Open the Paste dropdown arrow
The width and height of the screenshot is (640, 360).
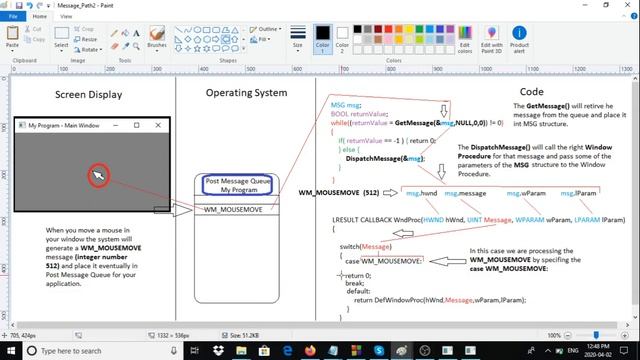[x=12, y=51]
